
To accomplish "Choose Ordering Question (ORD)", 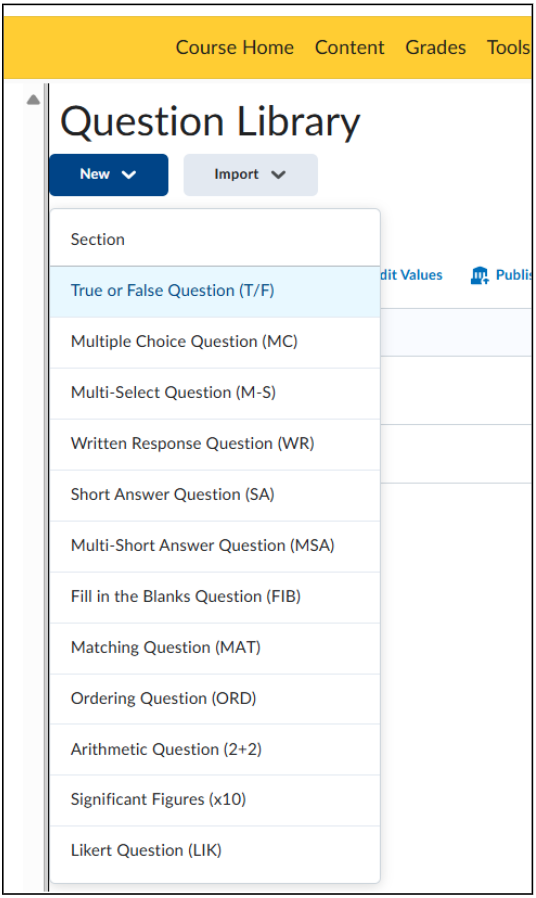I will click(x=215, y=699).
